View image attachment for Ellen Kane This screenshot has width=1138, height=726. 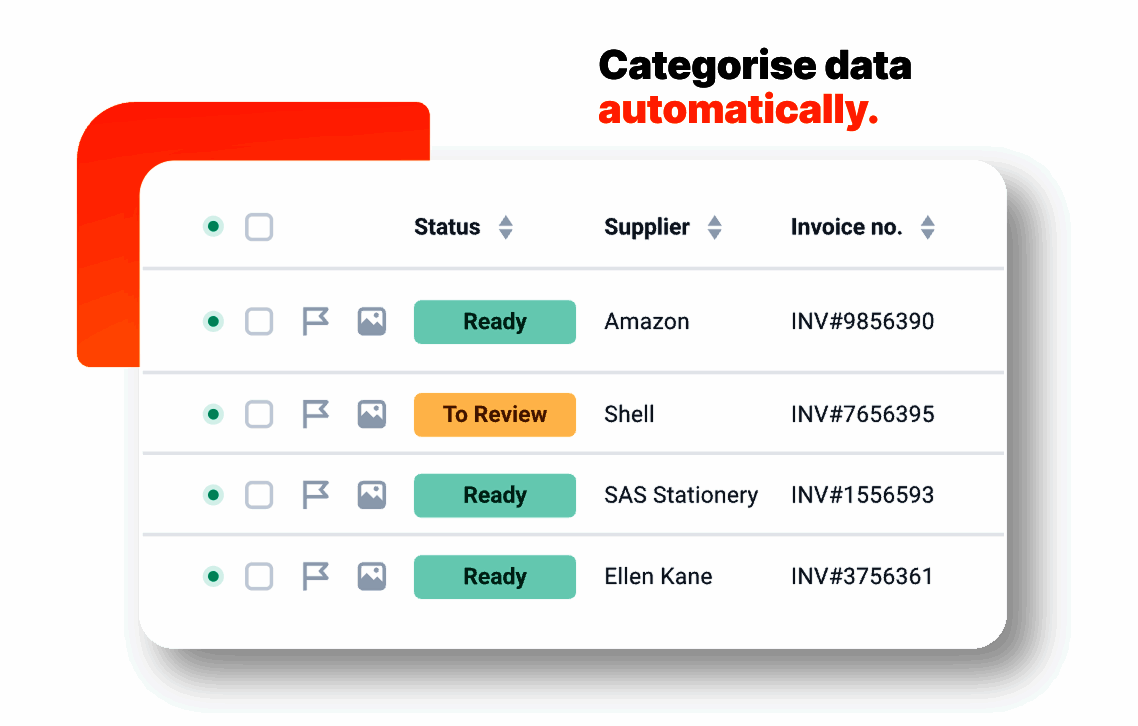372,576
